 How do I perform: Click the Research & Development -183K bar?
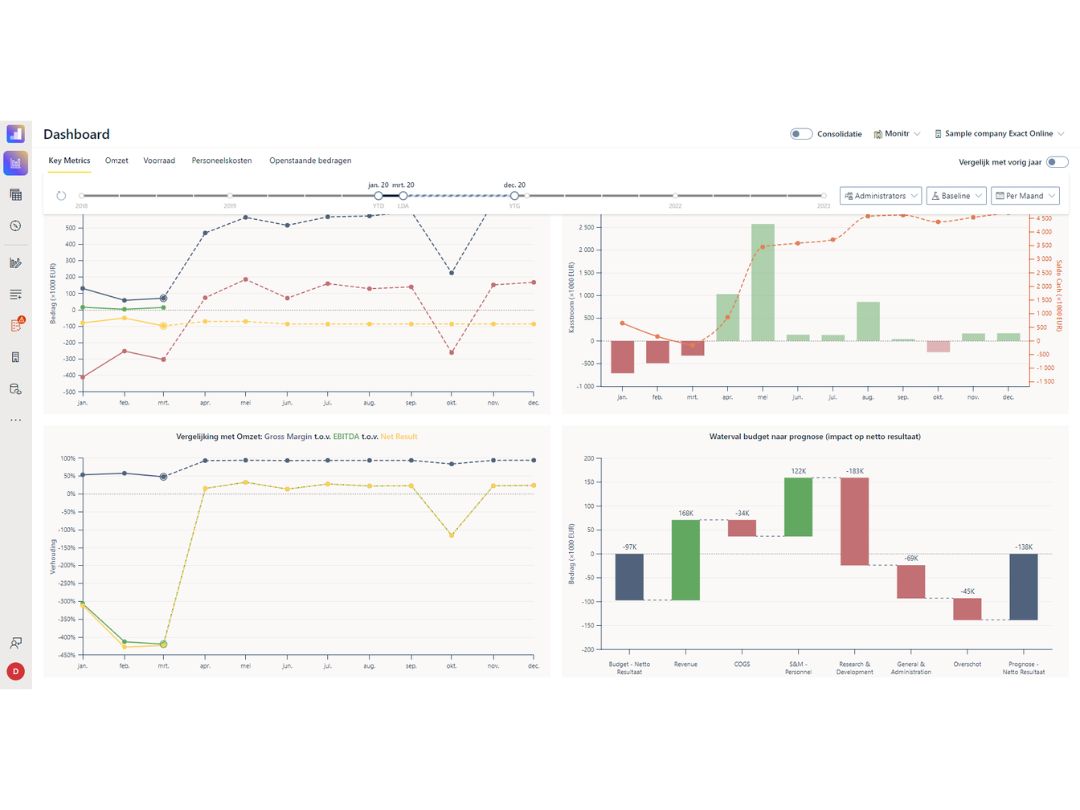(855, 521)
